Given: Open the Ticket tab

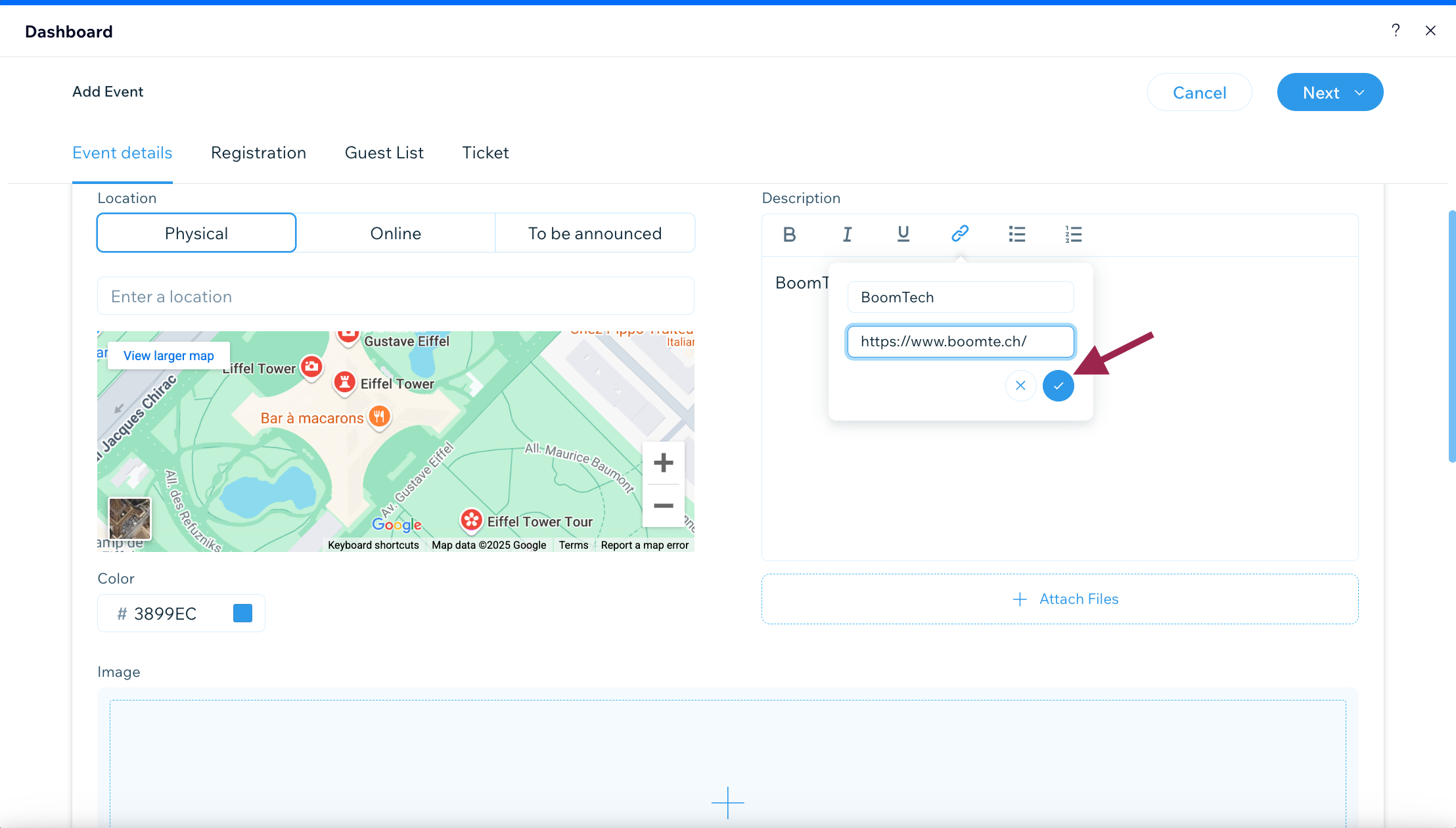Looking at the screenshot, I should pyautogui.click(x=485, y=152).
